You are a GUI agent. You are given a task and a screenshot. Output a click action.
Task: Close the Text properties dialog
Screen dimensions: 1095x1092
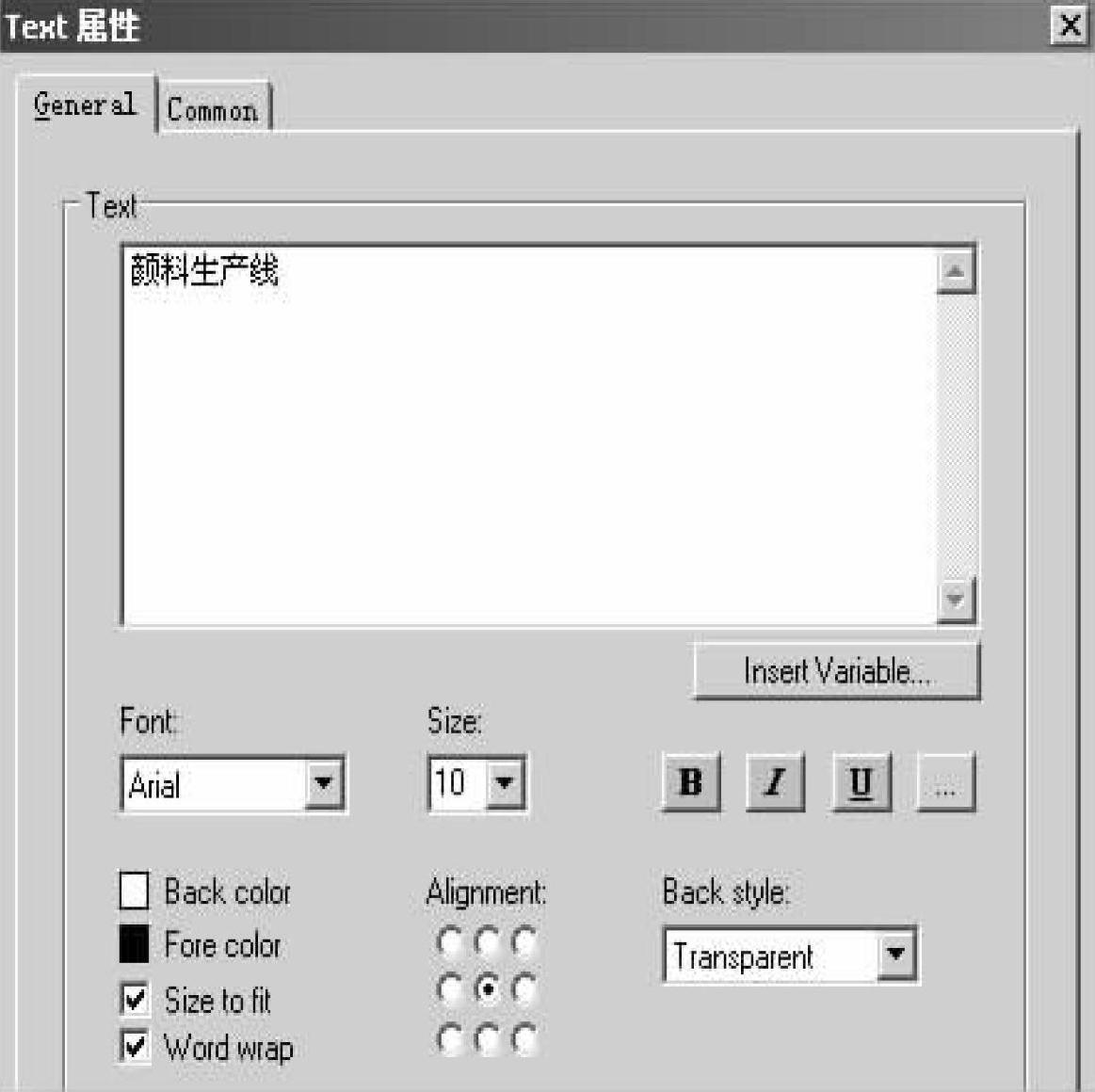coord(1071,25)
